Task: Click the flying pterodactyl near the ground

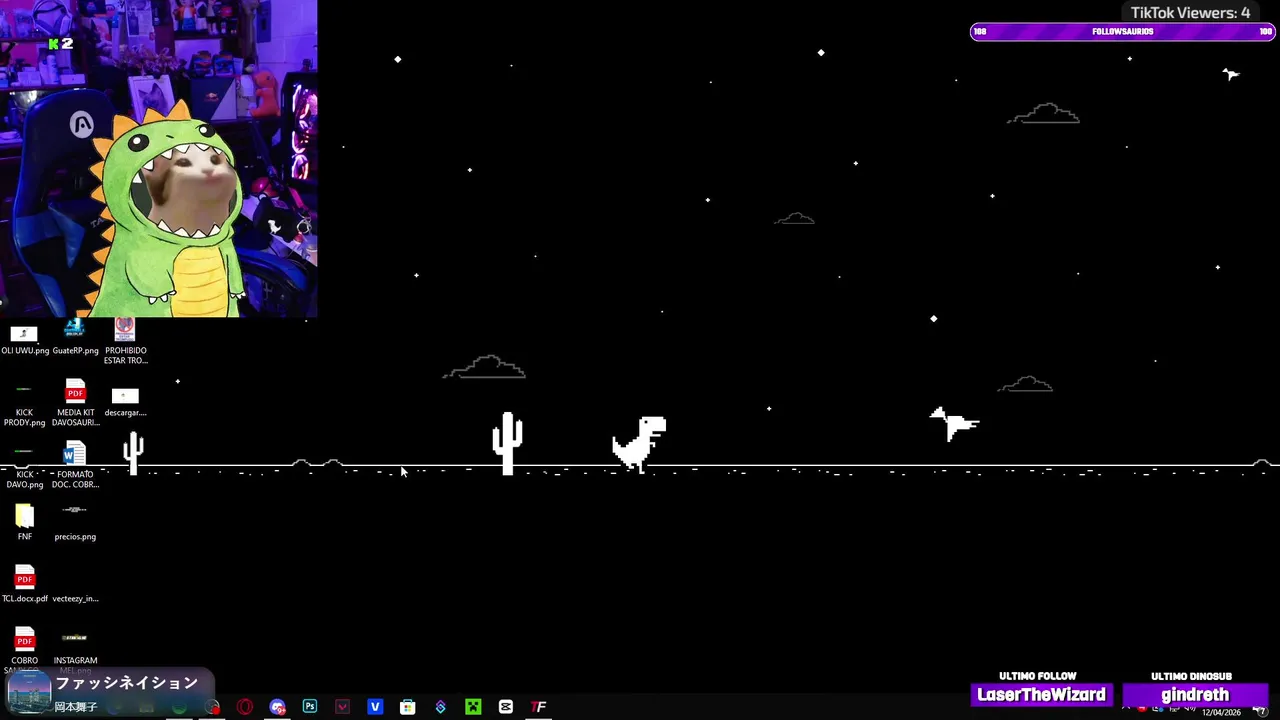Action: point(954,424)
